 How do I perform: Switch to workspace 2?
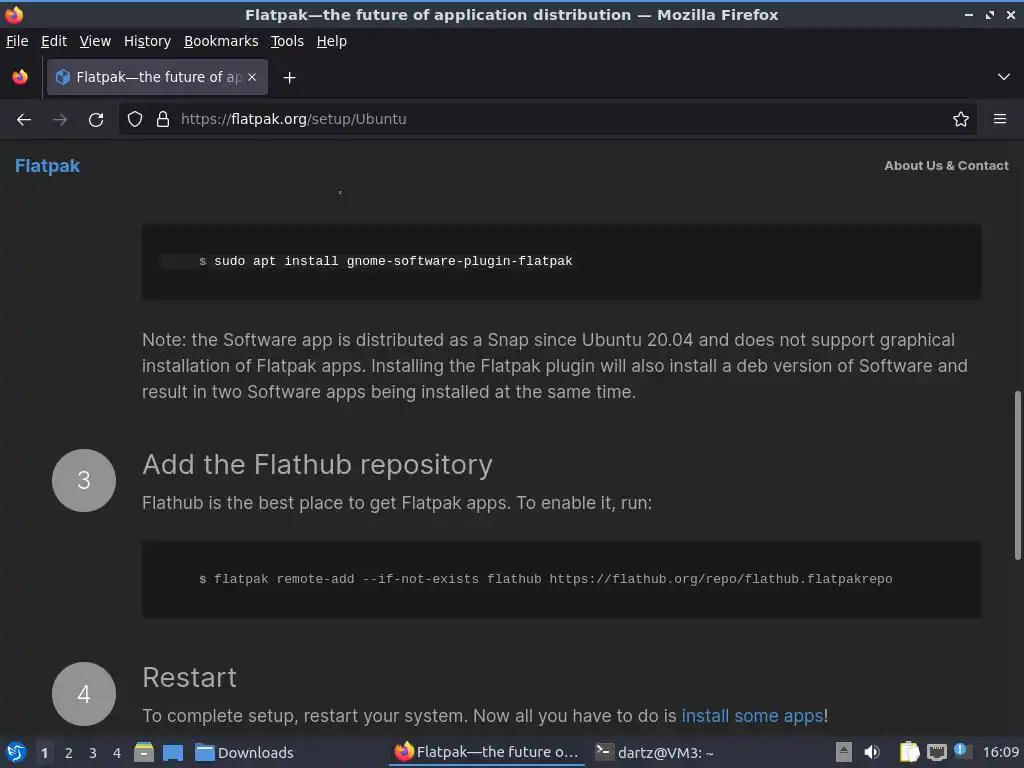(x=69, y=752)
